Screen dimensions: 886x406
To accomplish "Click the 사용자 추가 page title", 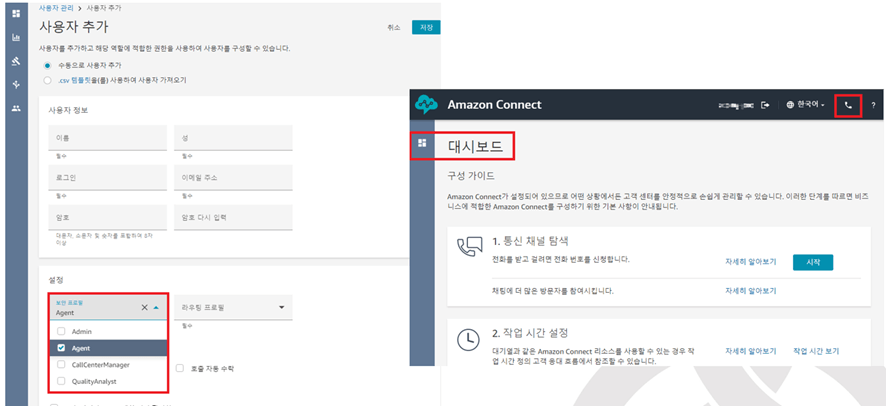I will click(74, 27).
